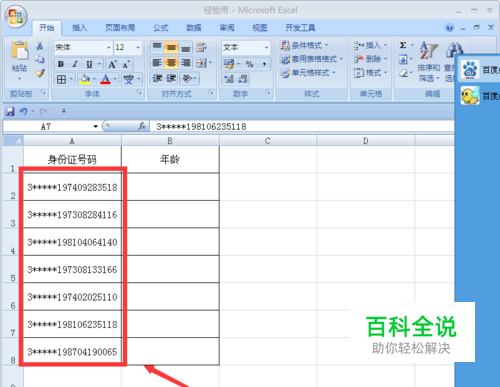Viewport: 500px width, 387px height.
Task: Switch to the Developer tab
Action: 300,28
